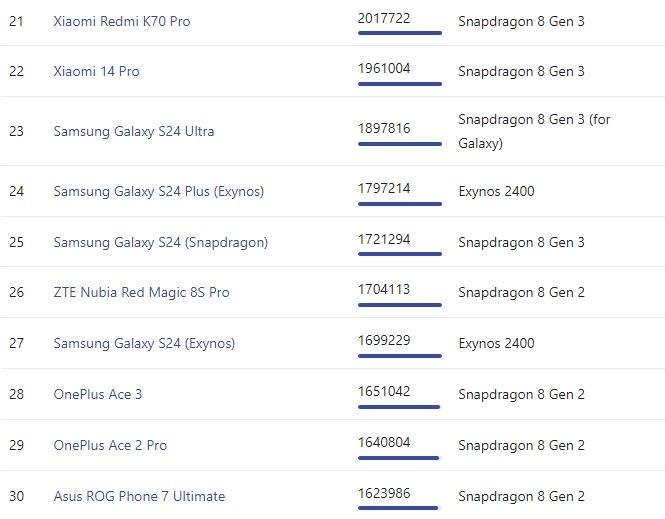Open Samsung Galaxy S24 Plus (Exynos) link
This screenshot has height=519, width=665.
(159, 191)
